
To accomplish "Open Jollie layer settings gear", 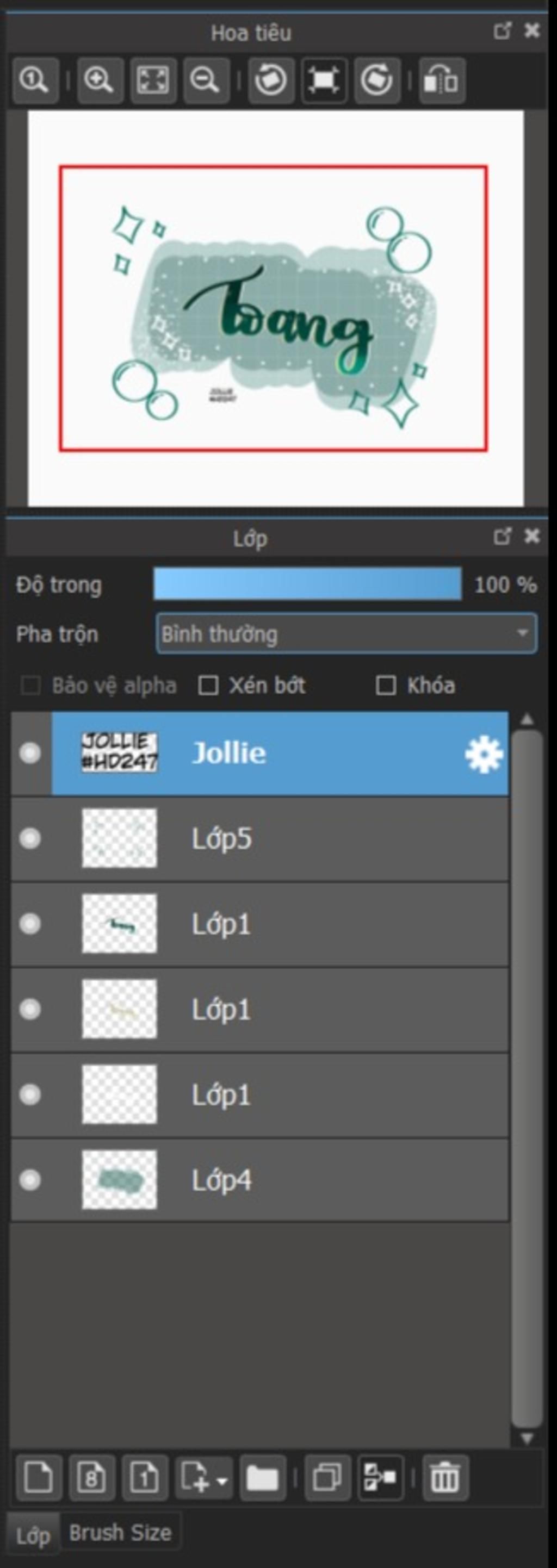I will pos(484,755).
